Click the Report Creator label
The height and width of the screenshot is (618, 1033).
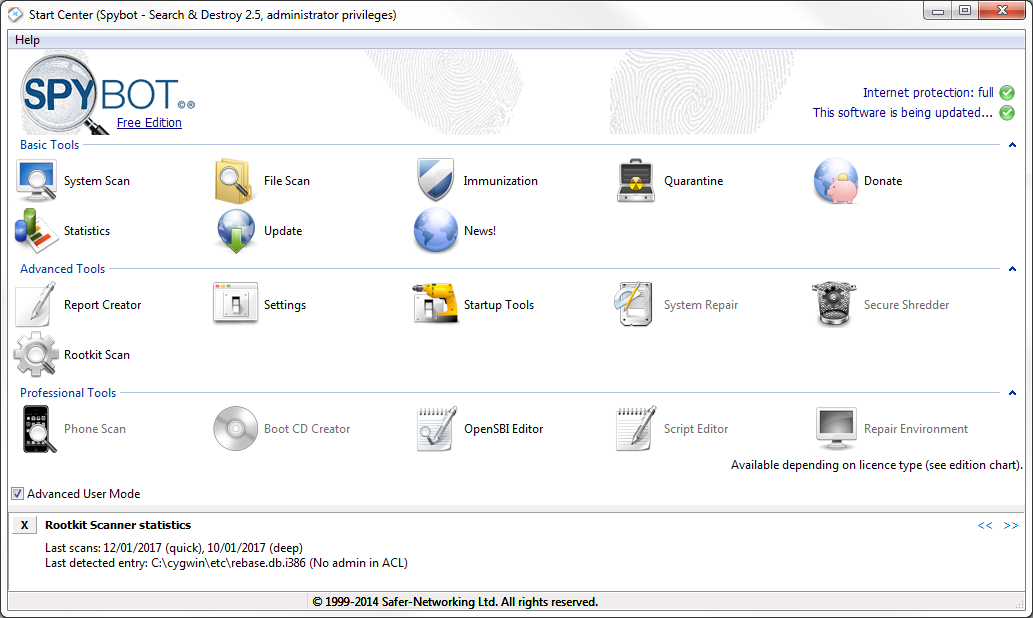[103, 304]
